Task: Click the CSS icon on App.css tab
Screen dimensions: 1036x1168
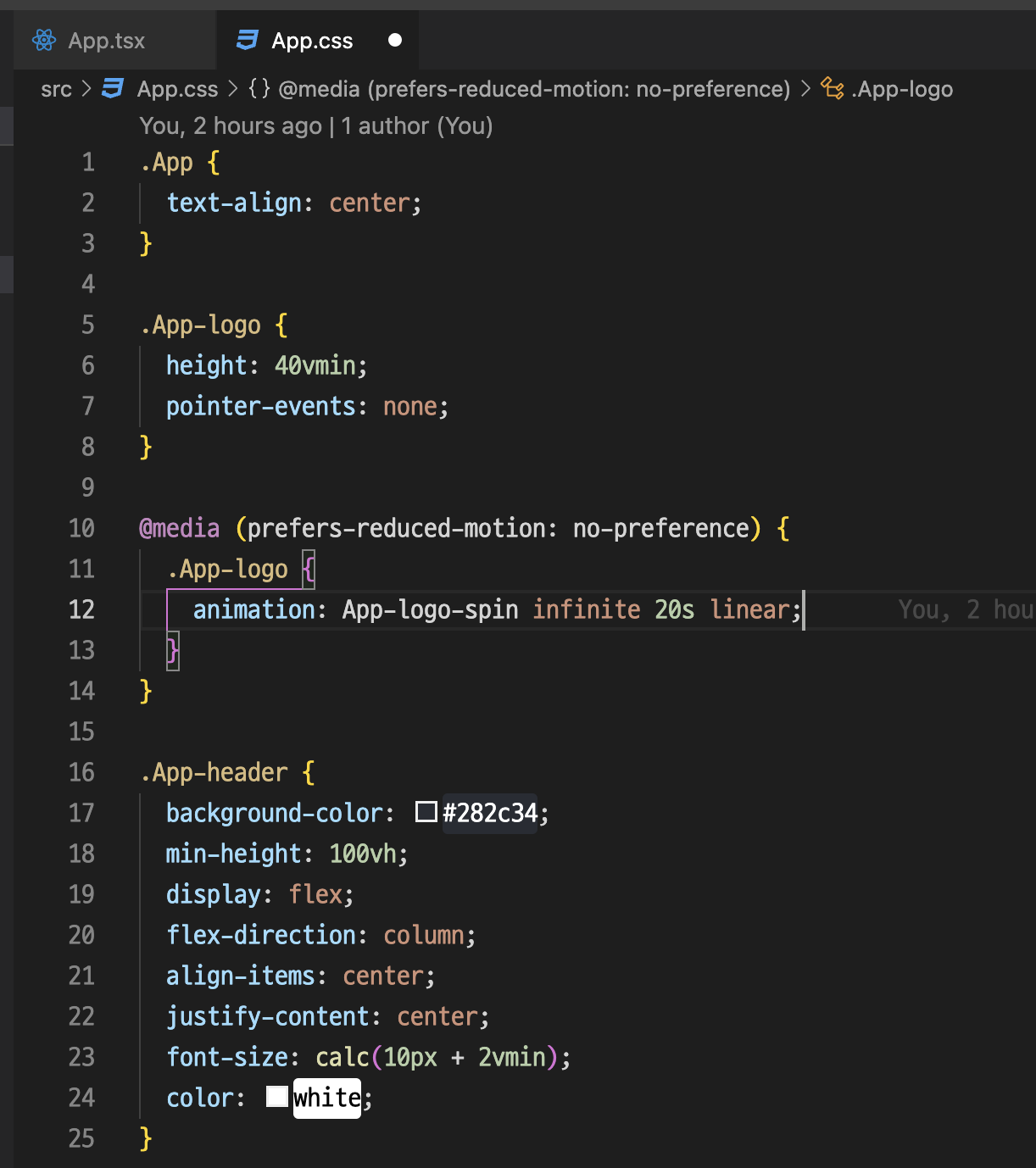Action: [x=248, y=41]
